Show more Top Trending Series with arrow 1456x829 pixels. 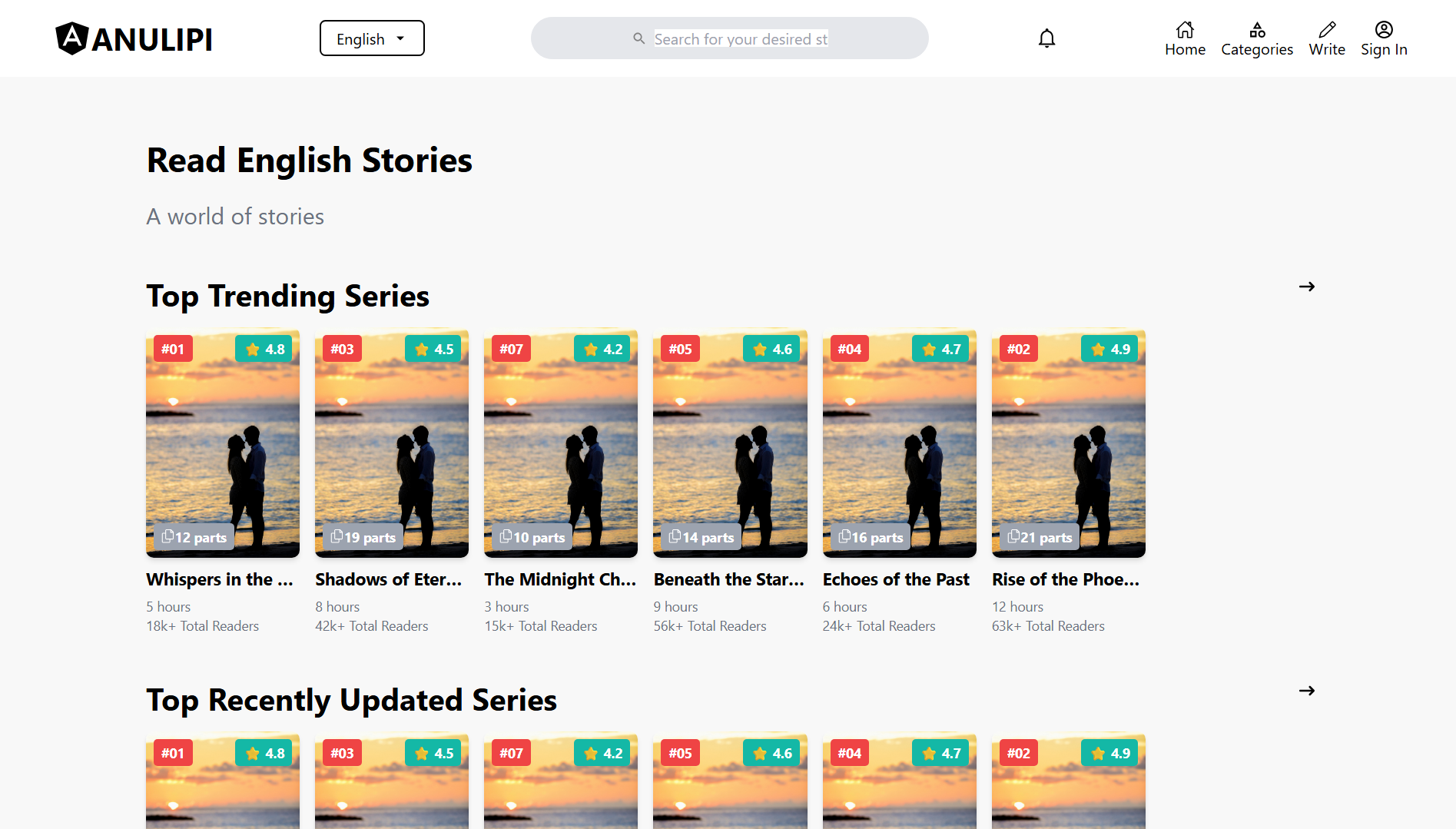1306,287
